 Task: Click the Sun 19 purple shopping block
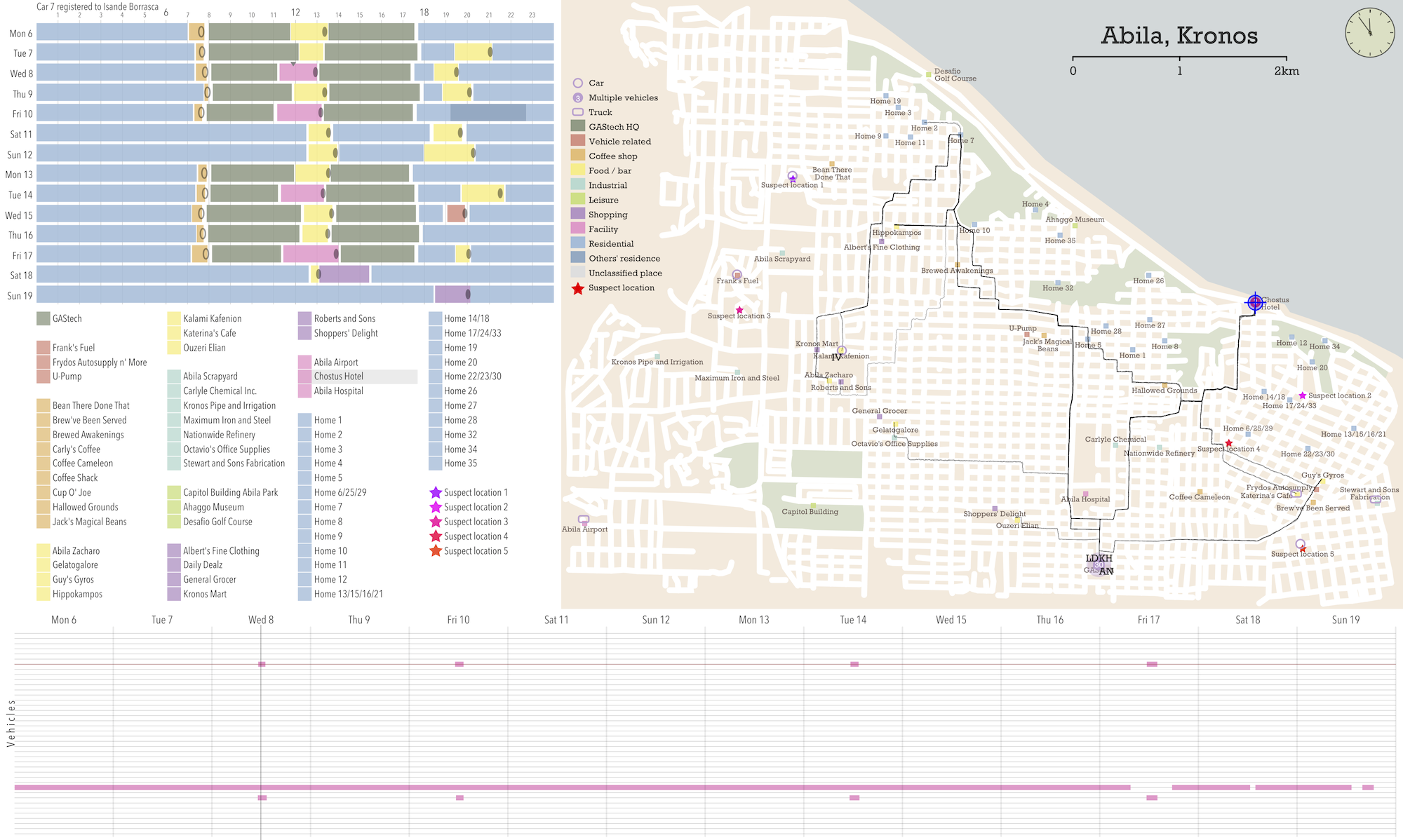coord(452,294)
